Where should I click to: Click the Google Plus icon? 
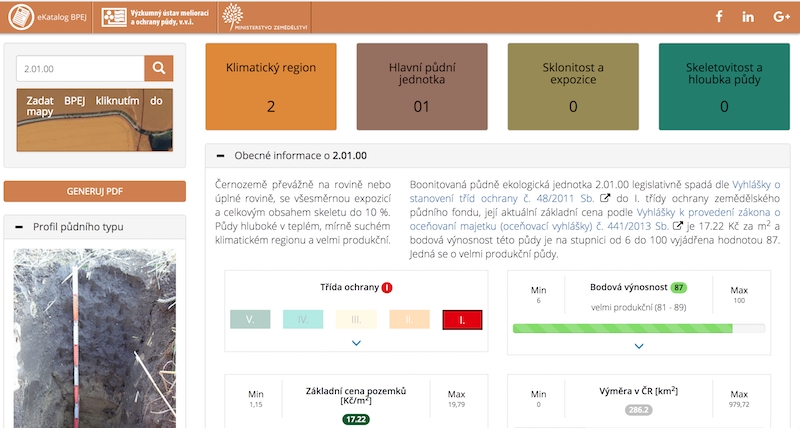point(781,17)
